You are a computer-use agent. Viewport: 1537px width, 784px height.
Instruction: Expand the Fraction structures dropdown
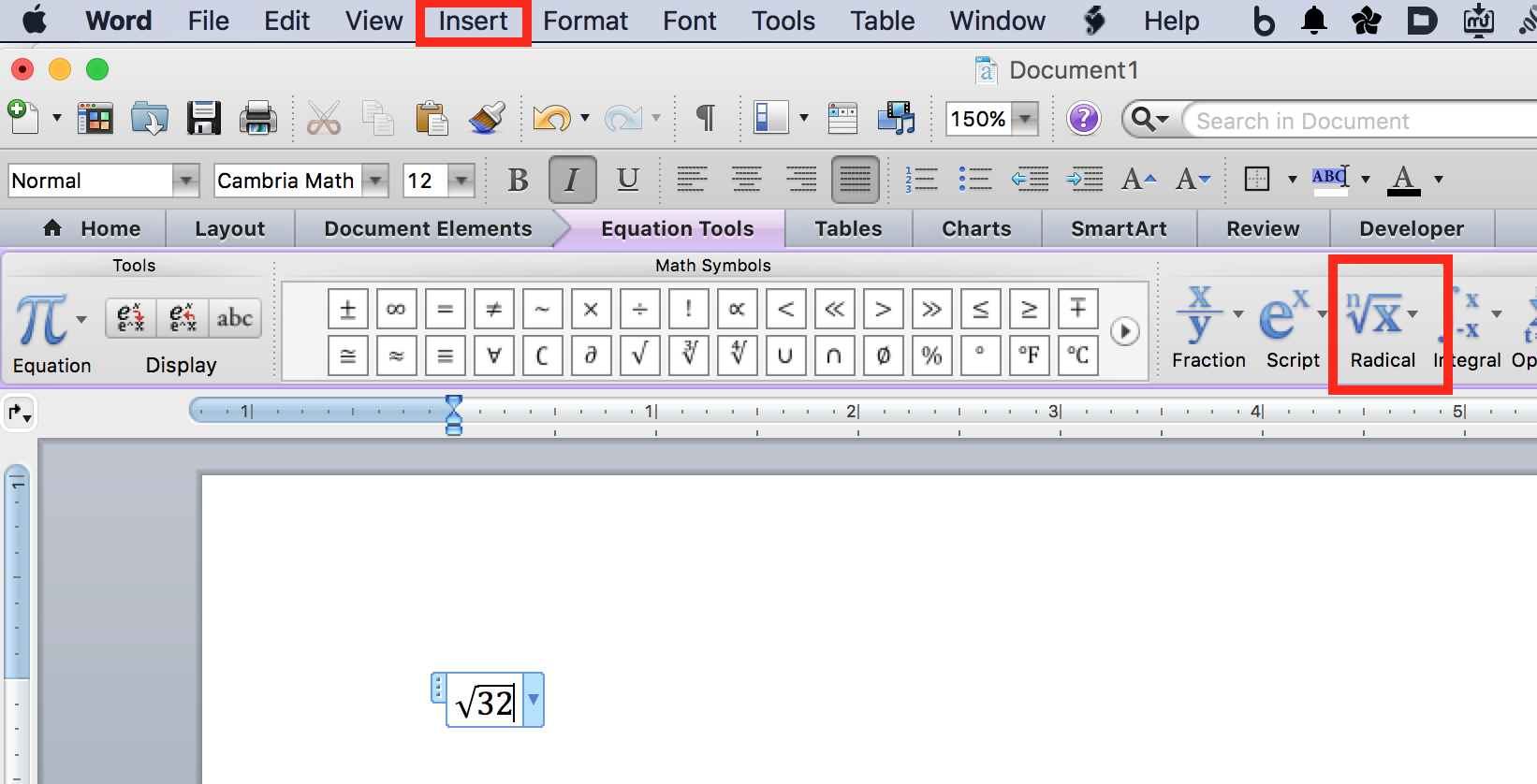[1237, 314]
